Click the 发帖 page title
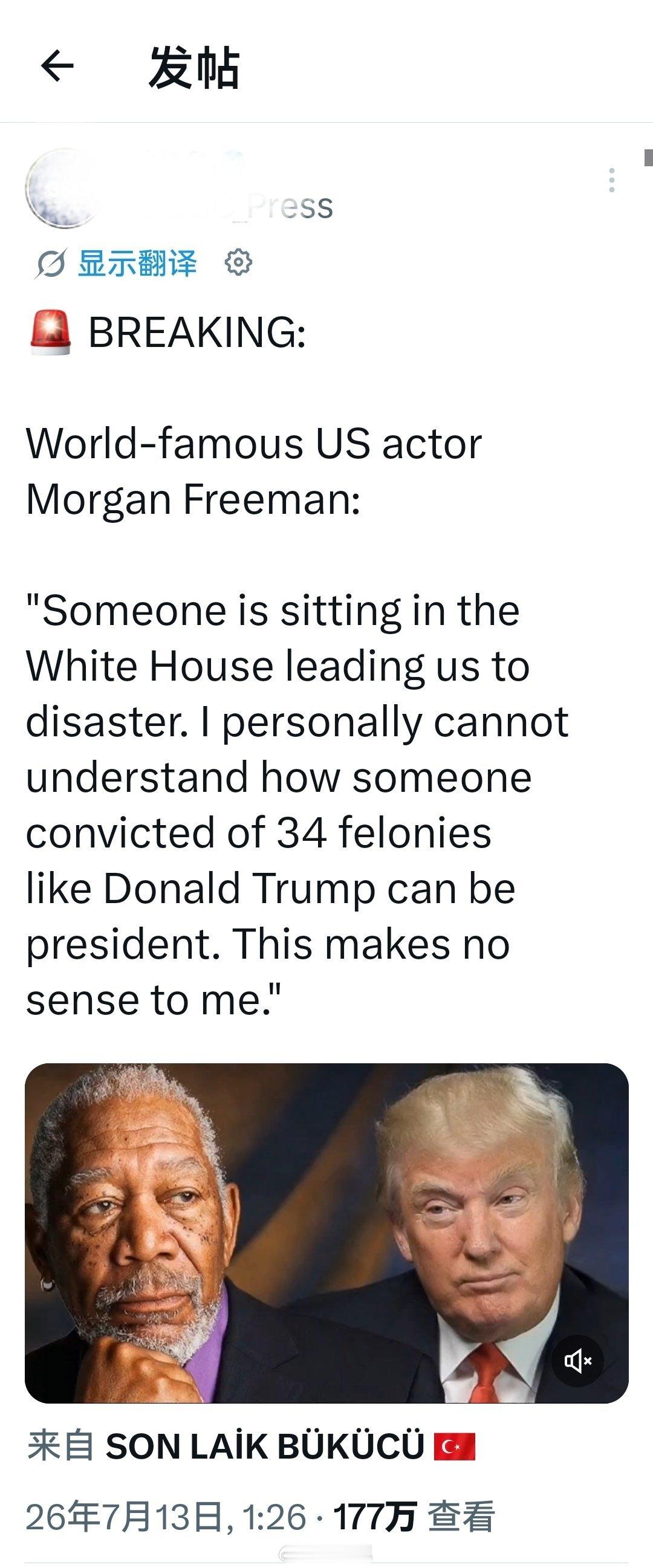653x1568 pixels. [194, 68]
